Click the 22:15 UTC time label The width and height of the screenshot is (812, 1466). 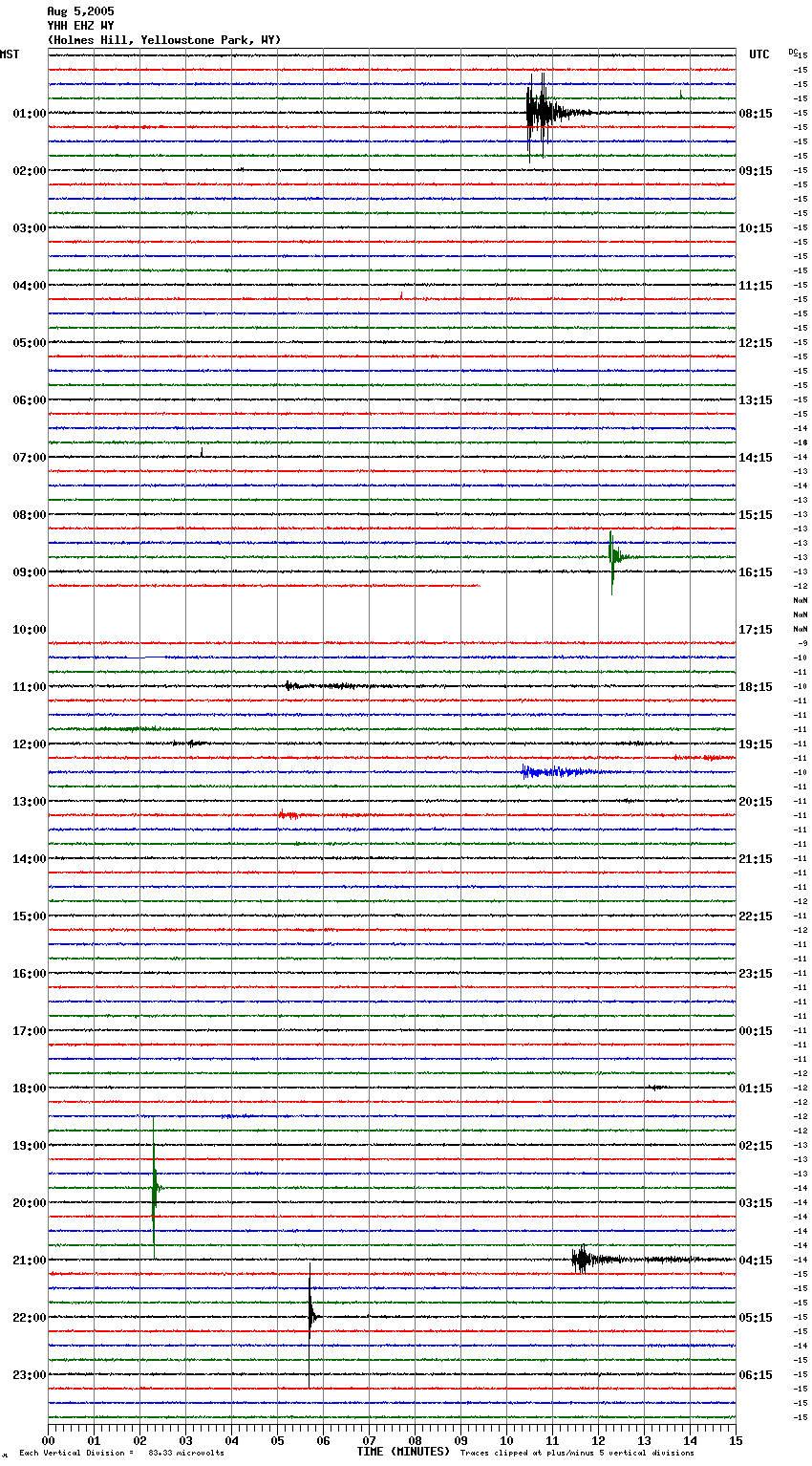(x=756, y=916)
